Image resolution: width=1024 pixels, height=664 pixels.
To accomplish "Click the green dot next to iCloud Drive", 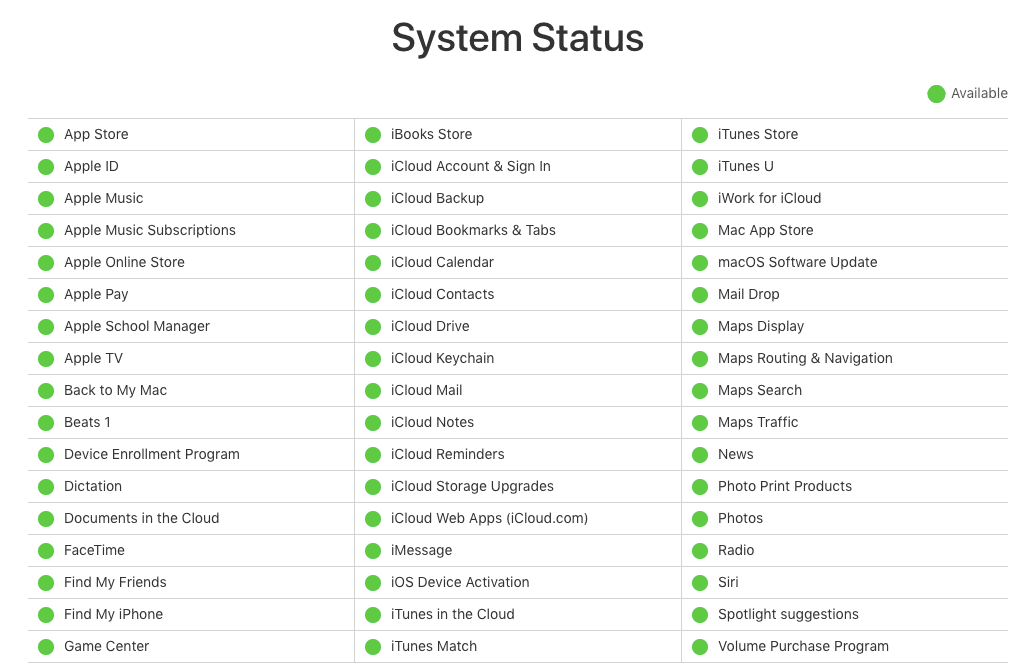I will coord(373,327).
